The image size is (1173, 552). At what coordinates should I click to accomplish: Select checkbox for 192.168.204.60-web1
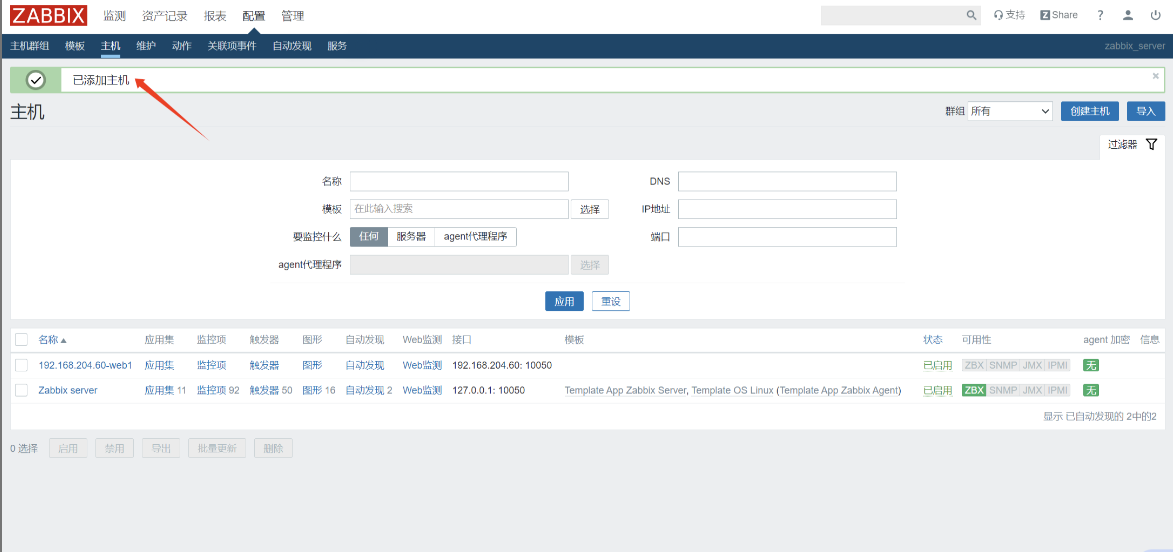[22, 366]
